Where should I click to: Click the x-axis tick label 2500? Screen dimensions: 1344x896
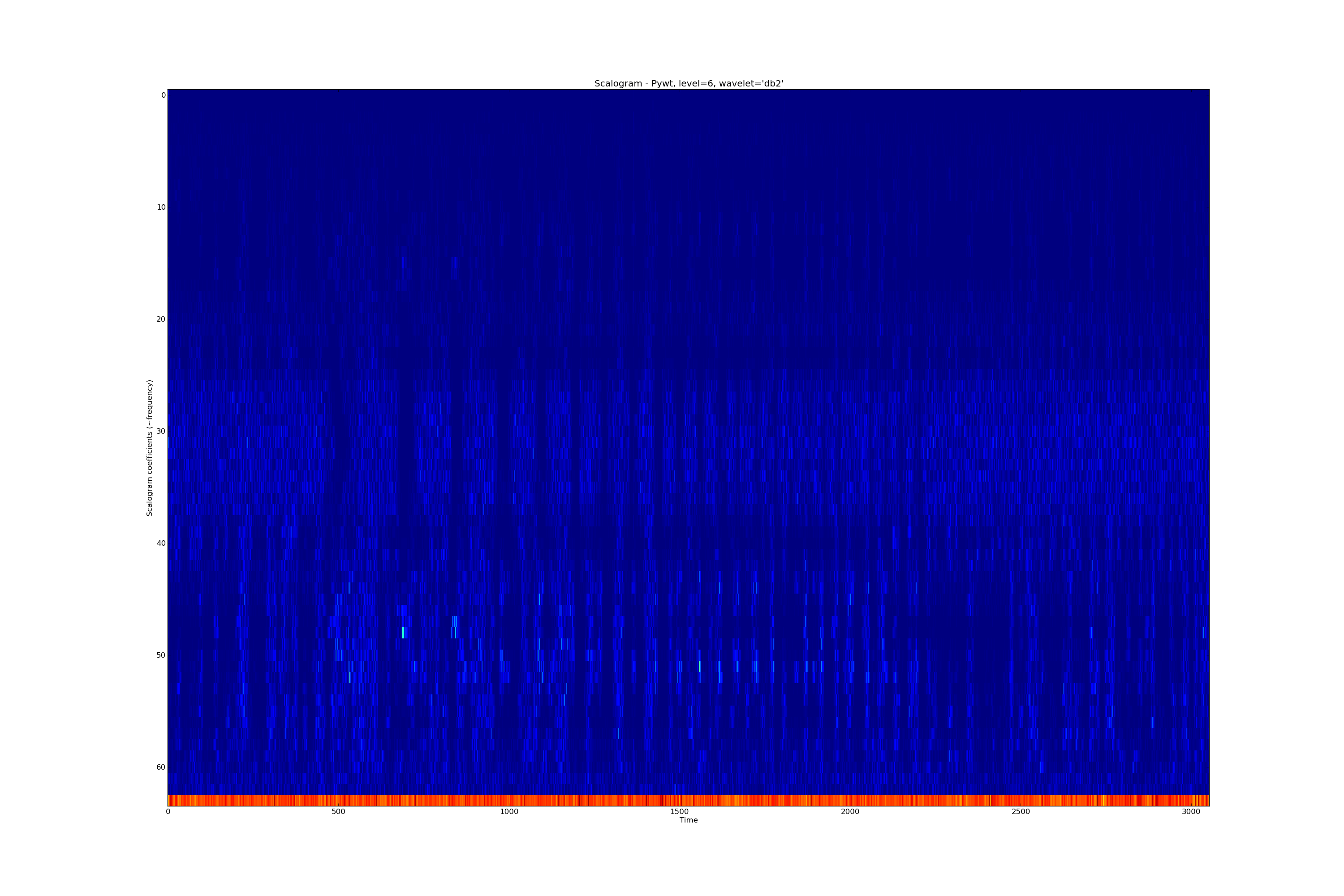1021,811
